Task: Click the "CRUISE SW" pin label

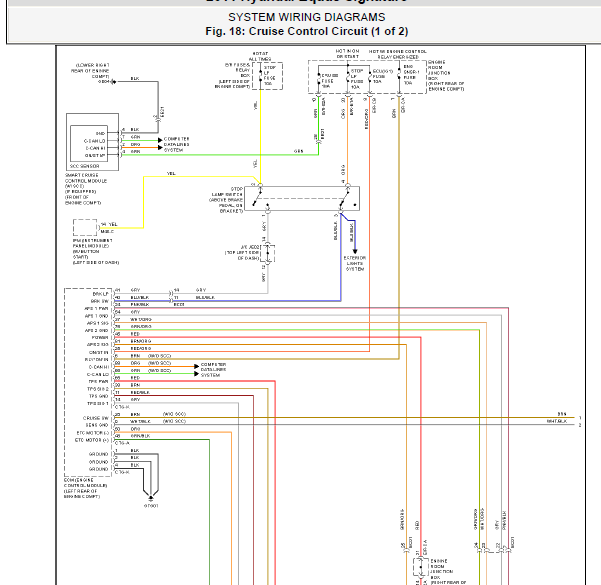Action: pos(96,418)
